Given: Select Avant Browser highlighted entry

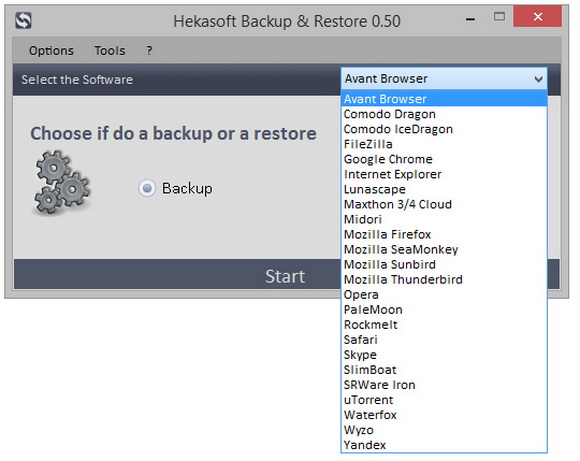Looking at the screenshot, I should (444, 99).
